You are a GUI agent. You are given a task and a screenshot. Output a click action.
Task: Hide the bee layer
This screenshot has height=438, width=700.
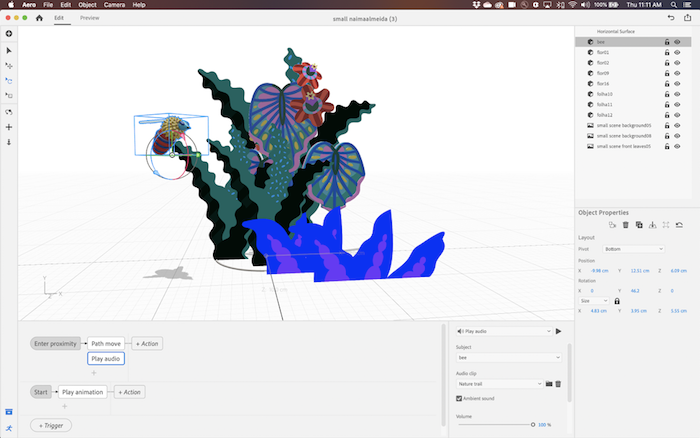click(x=677, y=42)
